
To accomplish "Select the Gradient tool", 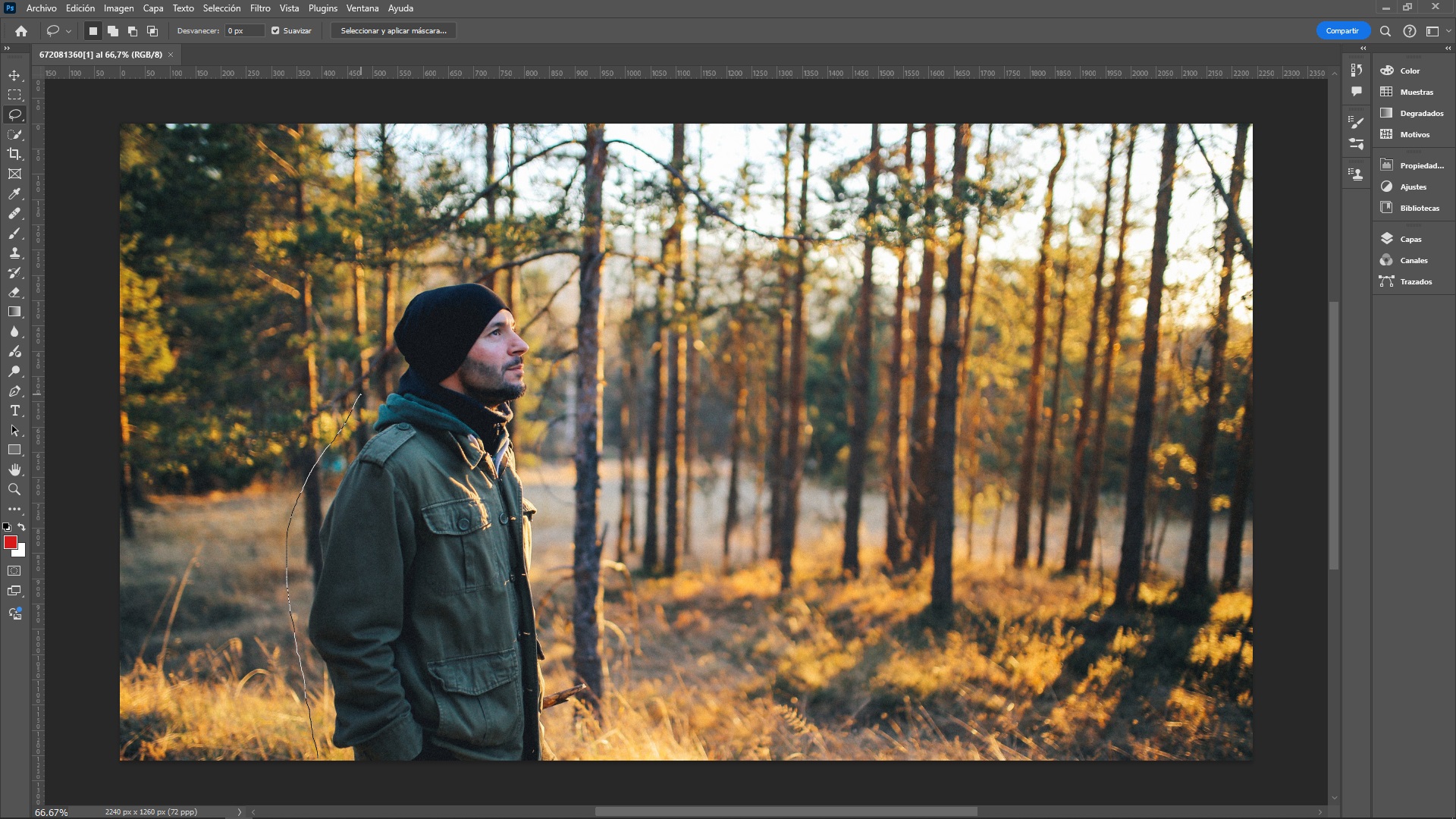I will coord(14,312).
